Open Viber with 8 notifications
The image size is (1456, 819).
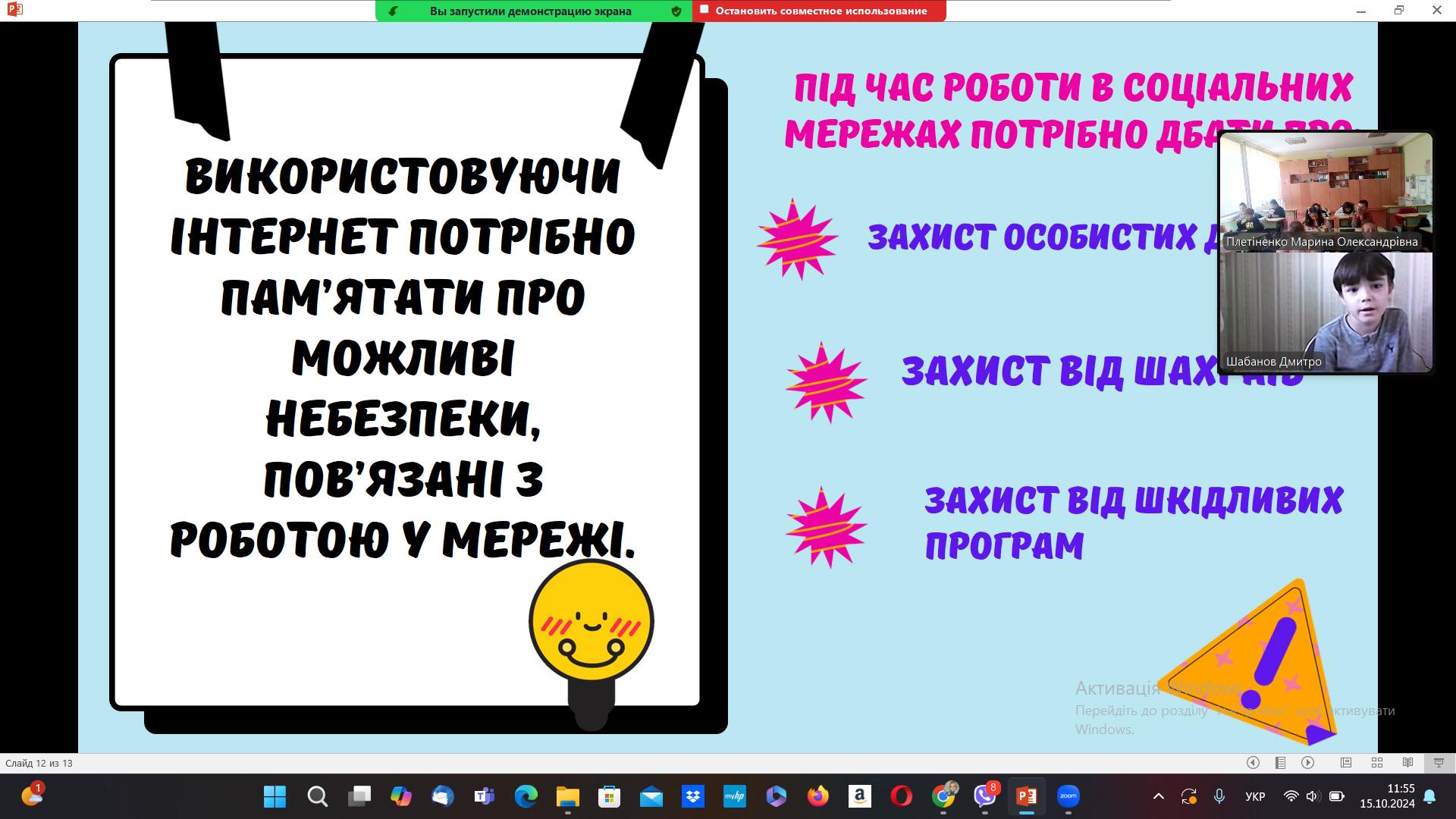[985, 796]
